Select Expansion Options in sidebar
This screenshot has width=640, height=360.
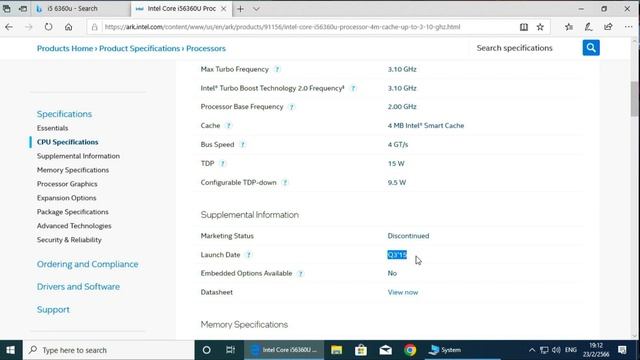[67, 198]
